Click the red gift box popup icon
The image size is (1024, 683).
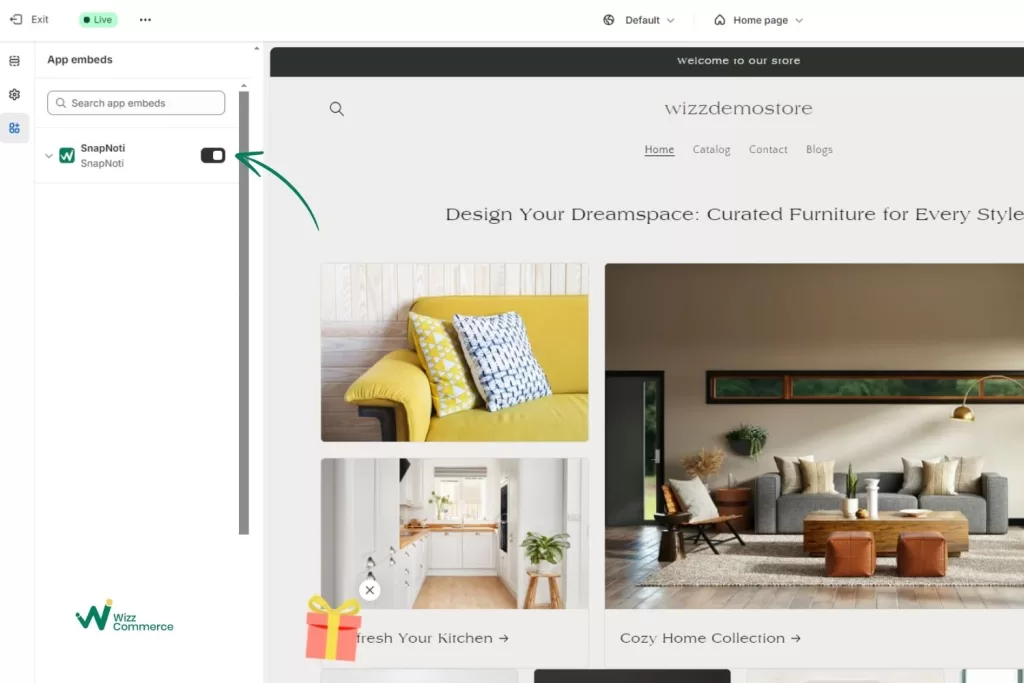(x=332, y=628)
